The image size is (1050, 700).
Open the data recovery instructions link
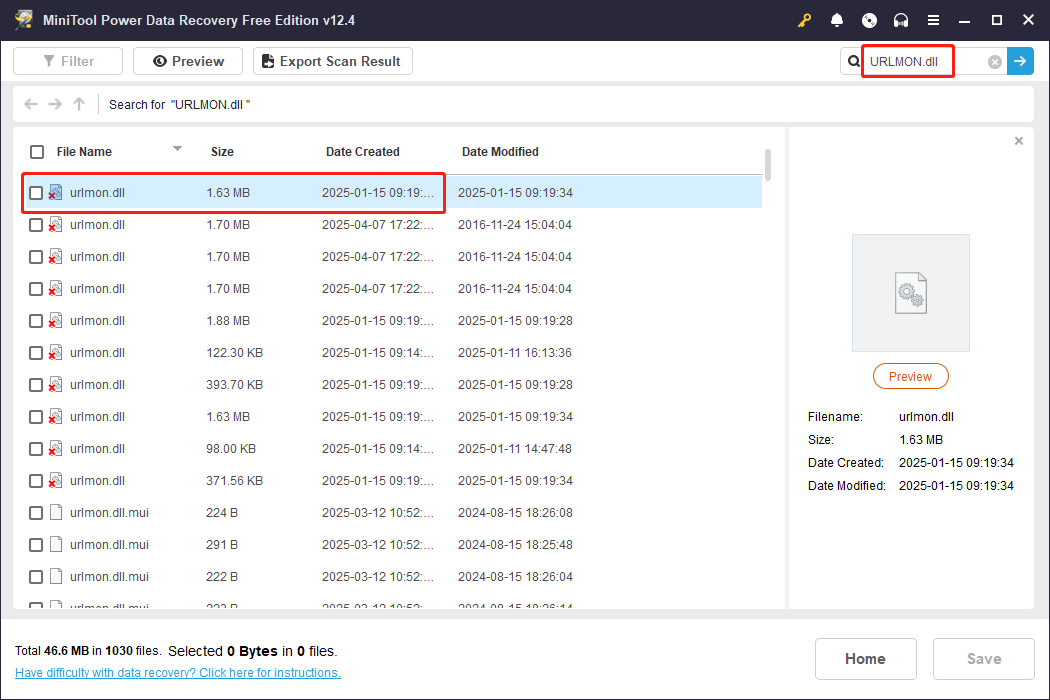click(x=178, y=673)
